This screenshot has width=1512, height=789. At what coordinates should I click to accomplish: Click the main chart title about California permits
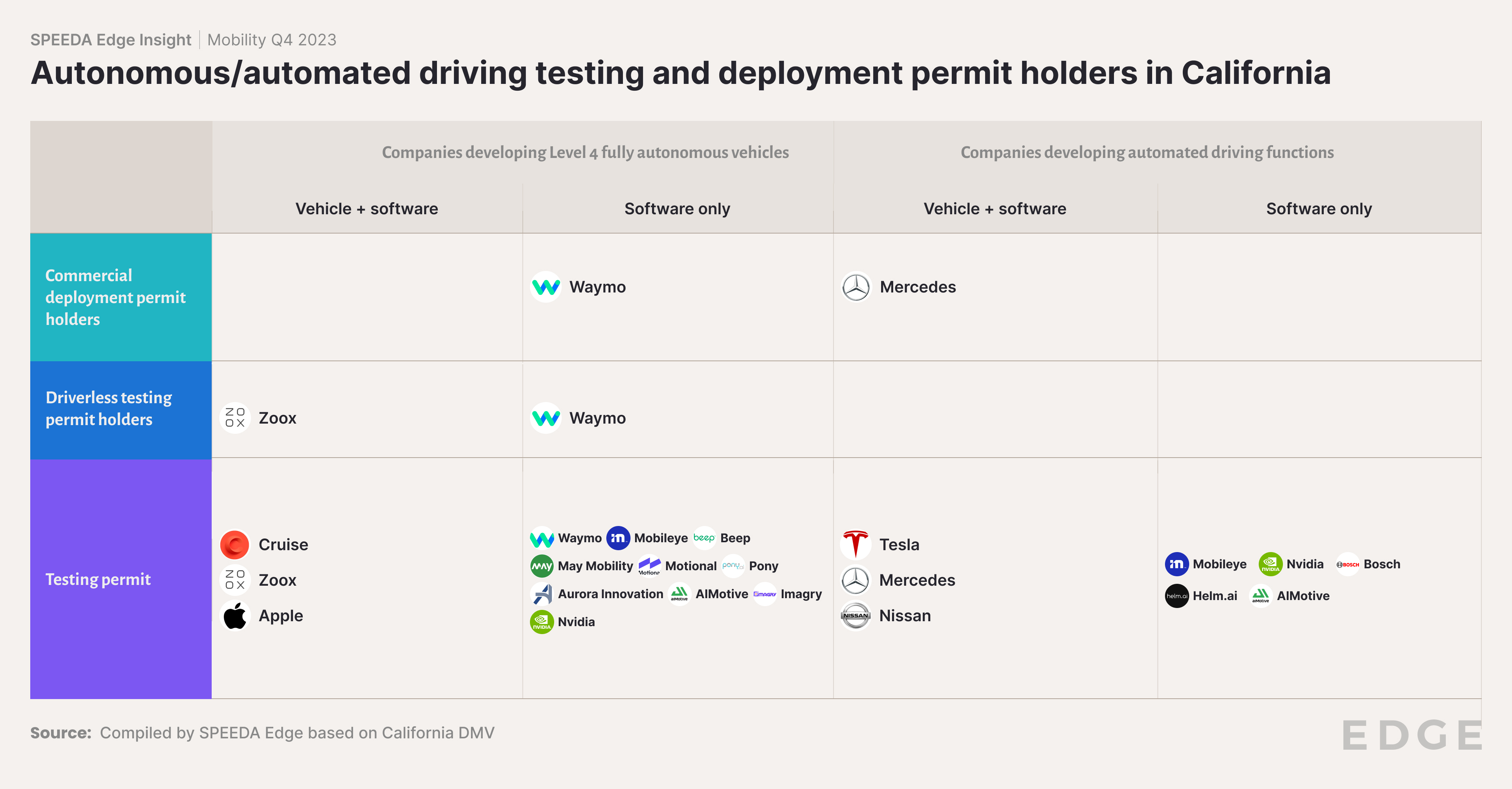tap(681, 73)
